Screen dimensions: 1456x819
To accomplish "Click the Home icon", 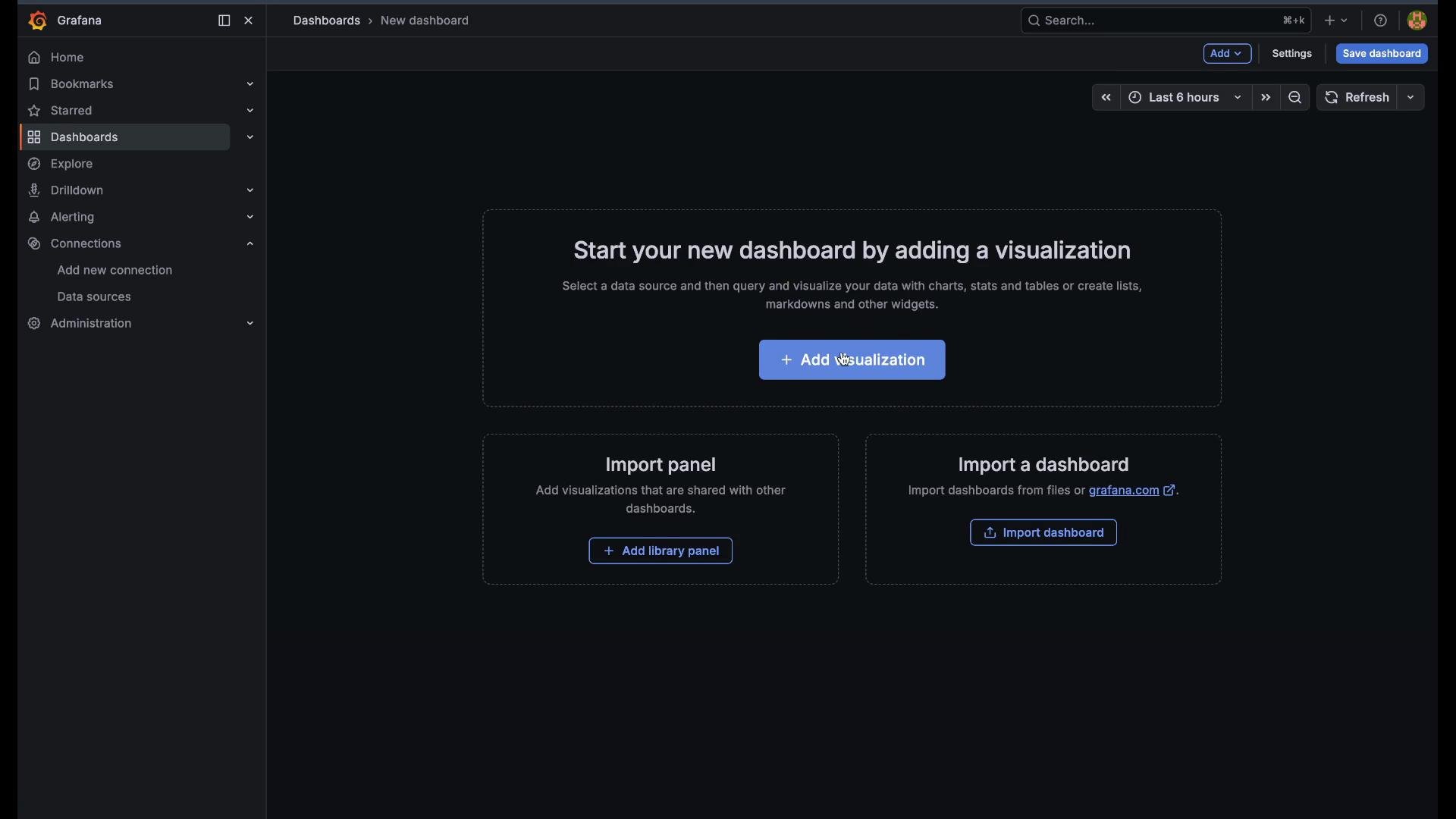I will pyautogui.click(x=34, y=58).
